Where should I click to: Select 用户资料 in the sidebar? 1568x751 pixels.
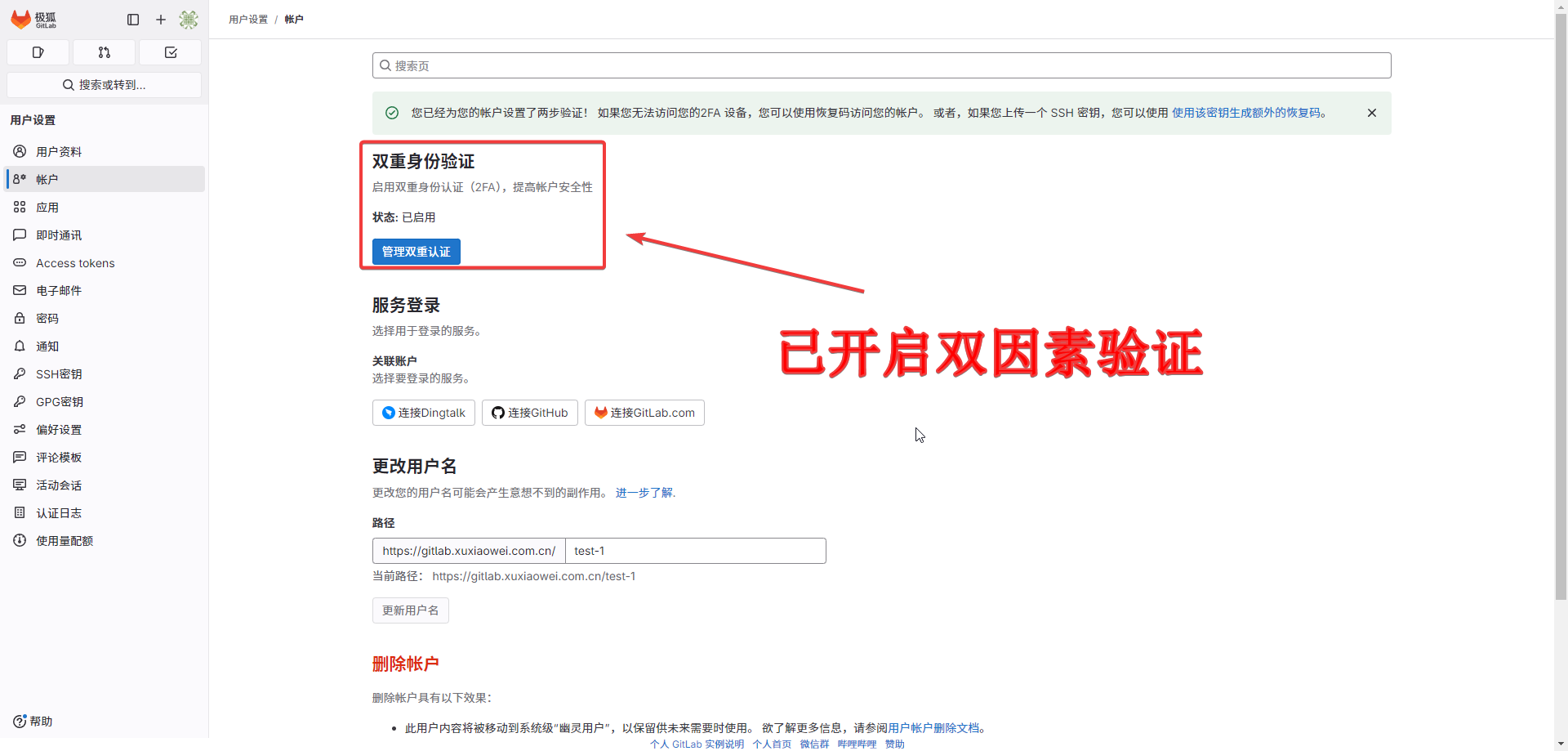(x=59, y=152)
